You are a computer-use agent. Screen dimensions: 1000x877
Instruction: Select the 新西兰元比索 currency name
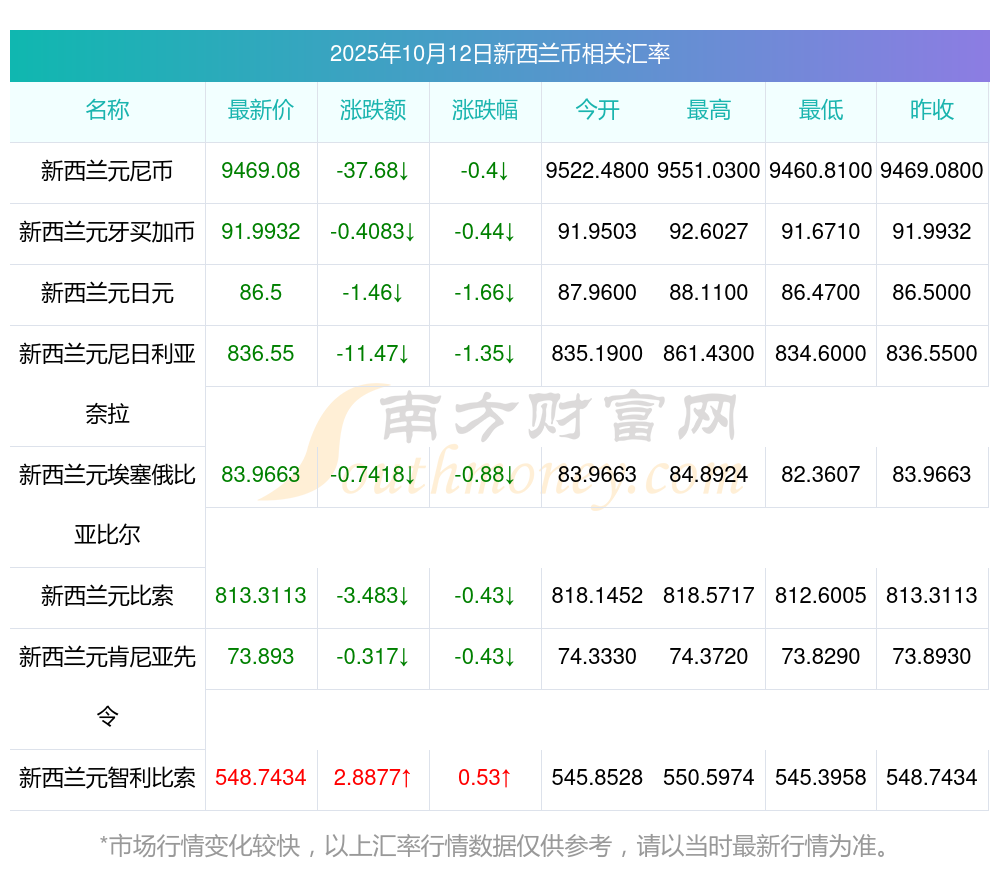pyautogui.click(x=107, y=596)
